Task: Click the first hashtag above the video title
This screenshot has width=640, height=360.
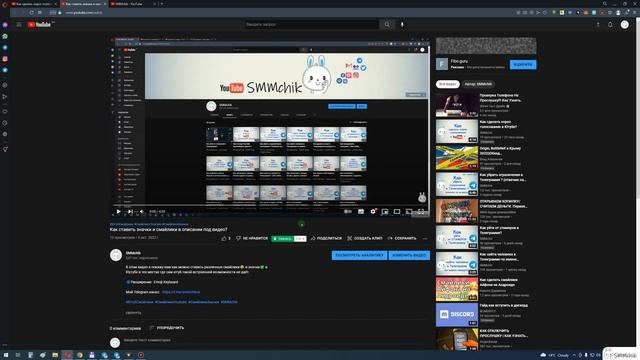Action: 121,224
